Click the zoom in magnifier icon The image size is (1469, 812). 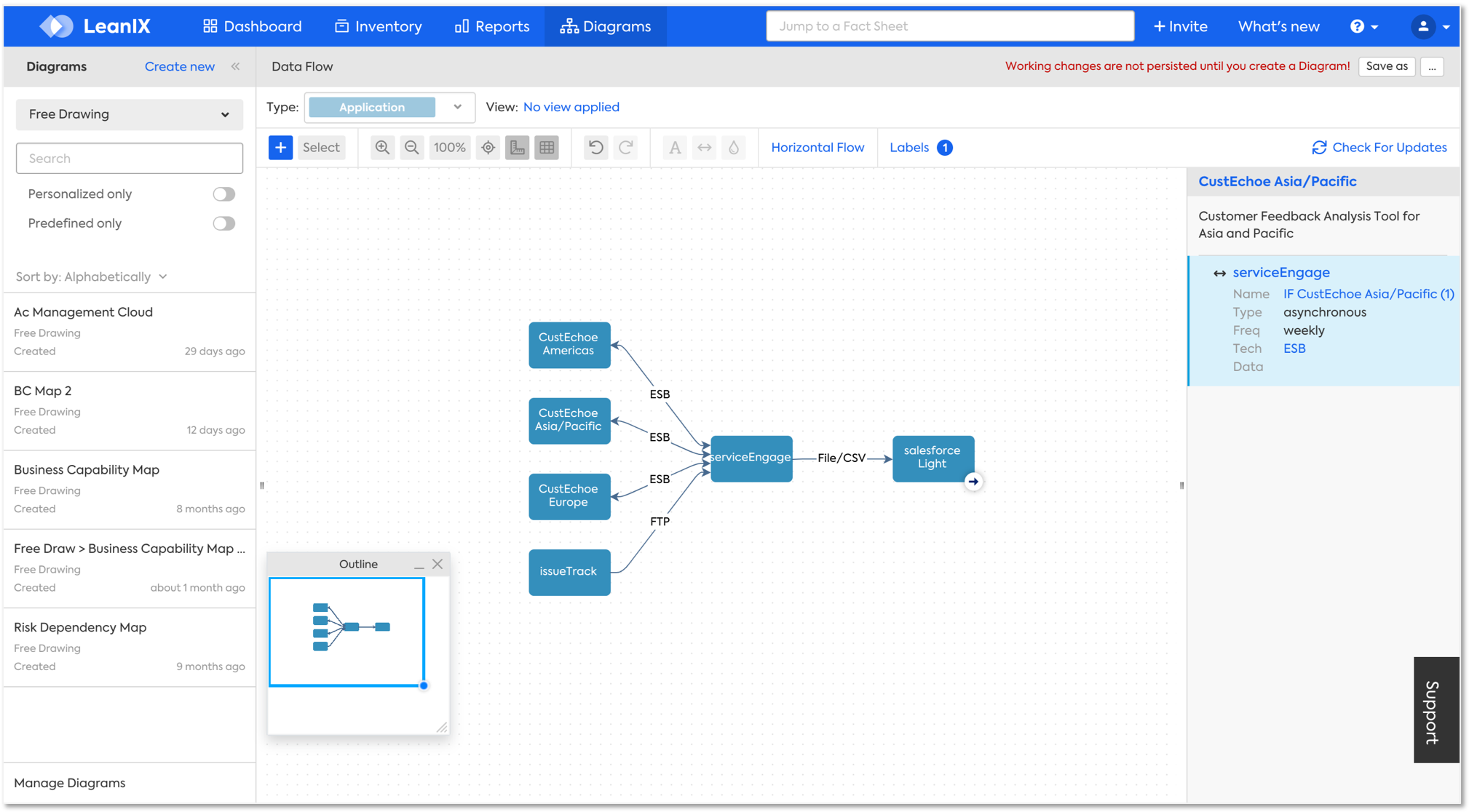tap(382, 148)
